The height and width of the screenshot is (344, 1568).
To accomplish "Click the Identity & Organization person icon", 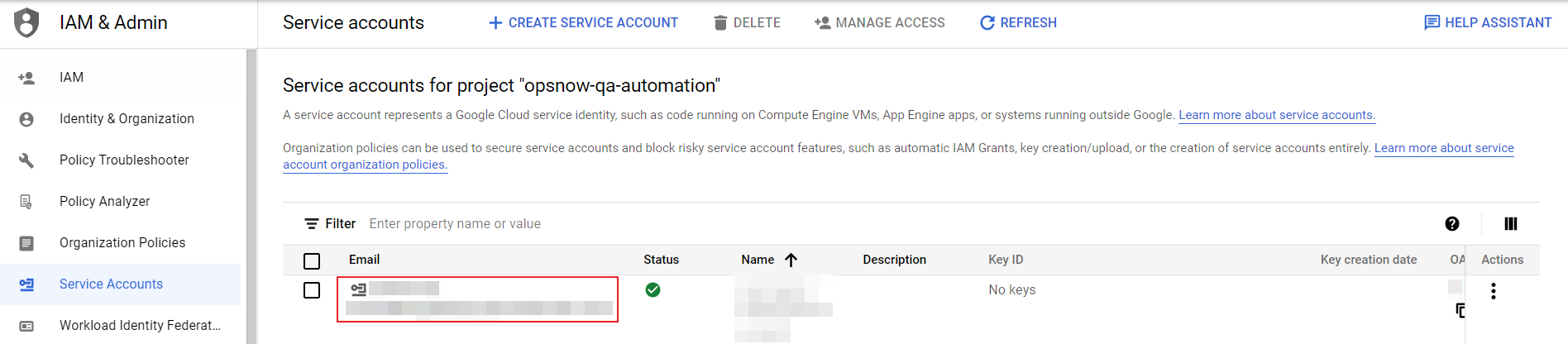I will point(26,119).
